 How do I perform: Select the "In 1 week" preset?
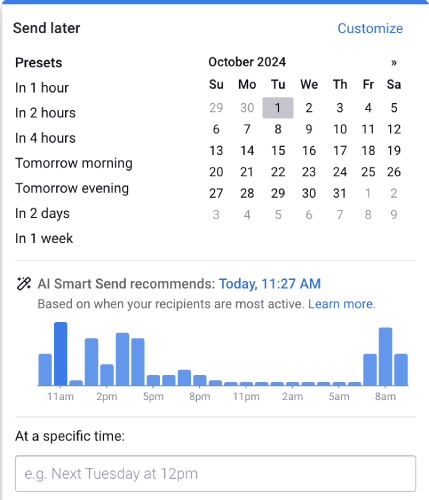coord(44,238)
